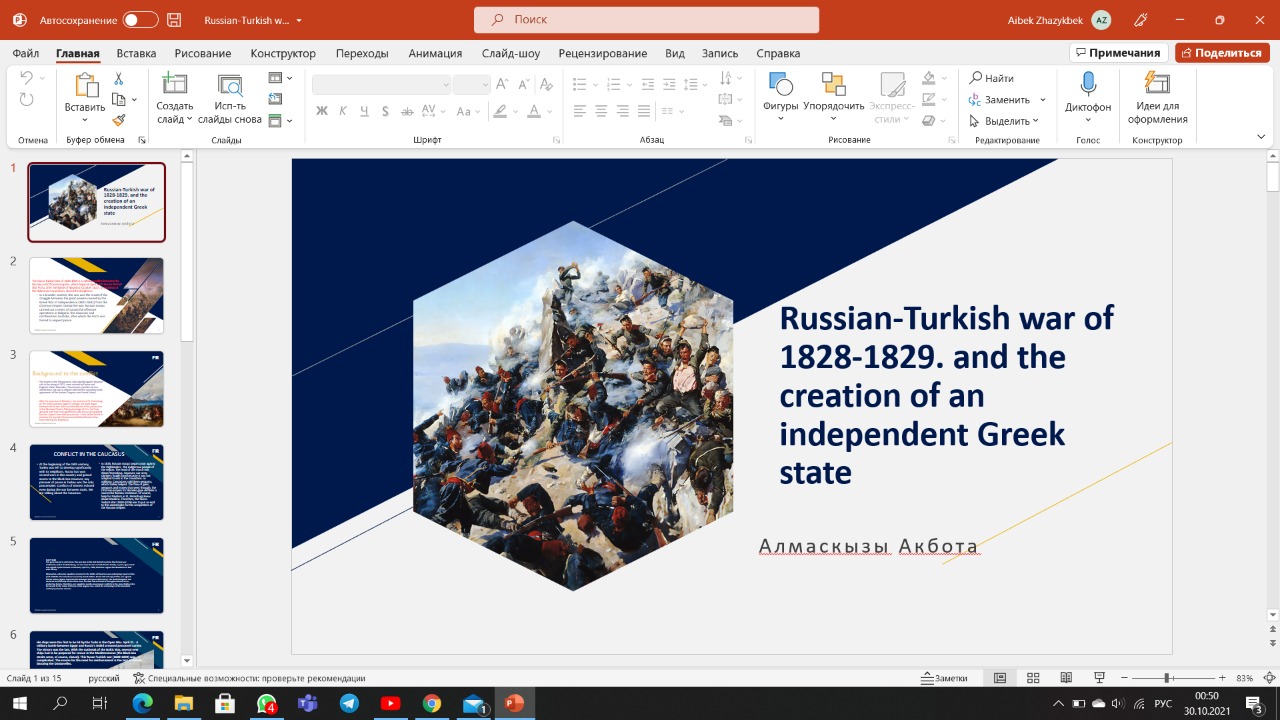Open the Telegram taskbar icon
Viewport: 1280px width, 720px height.
point(349,704)
